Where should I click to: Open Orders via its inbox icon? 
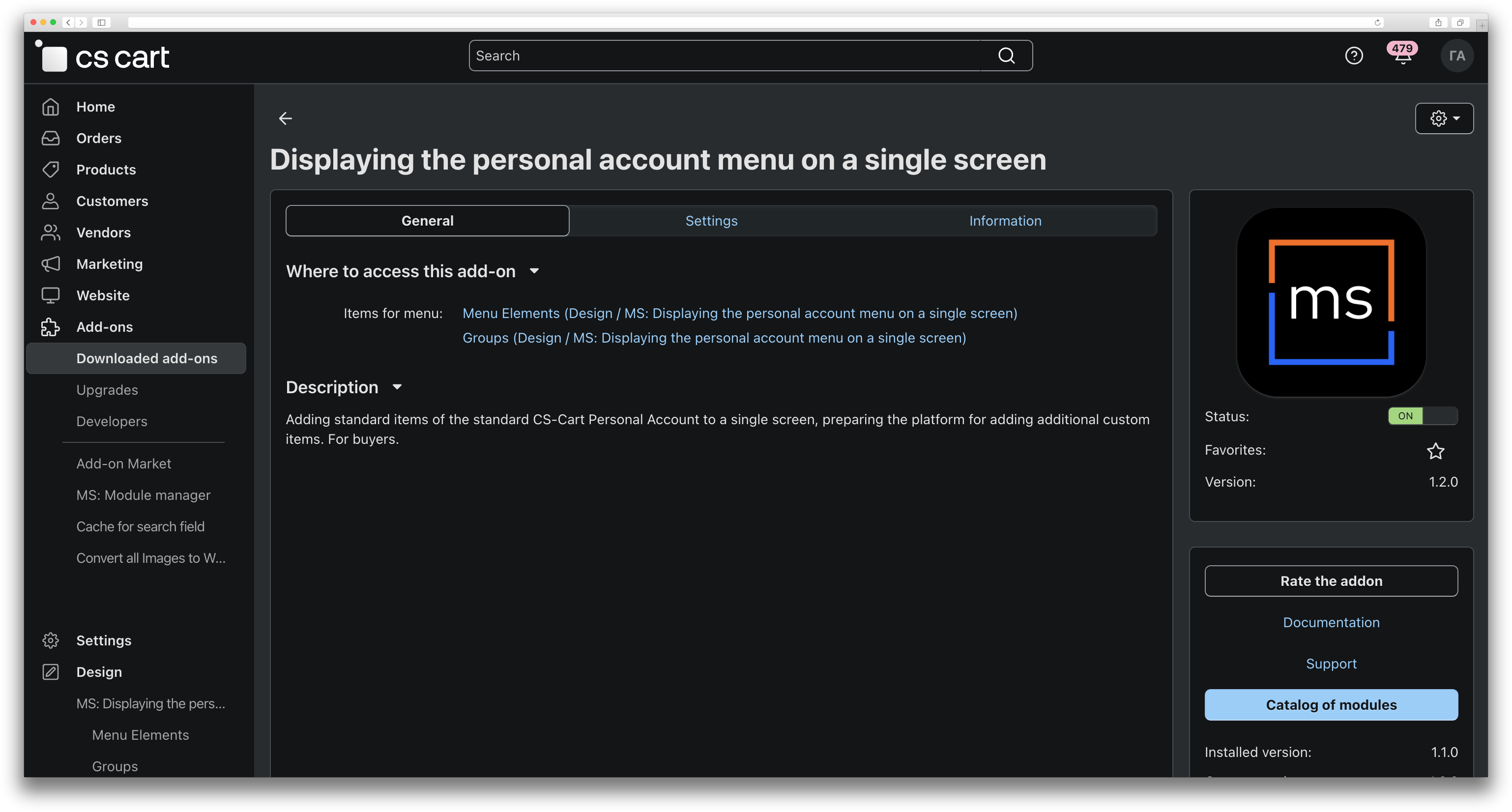point(51,138)
